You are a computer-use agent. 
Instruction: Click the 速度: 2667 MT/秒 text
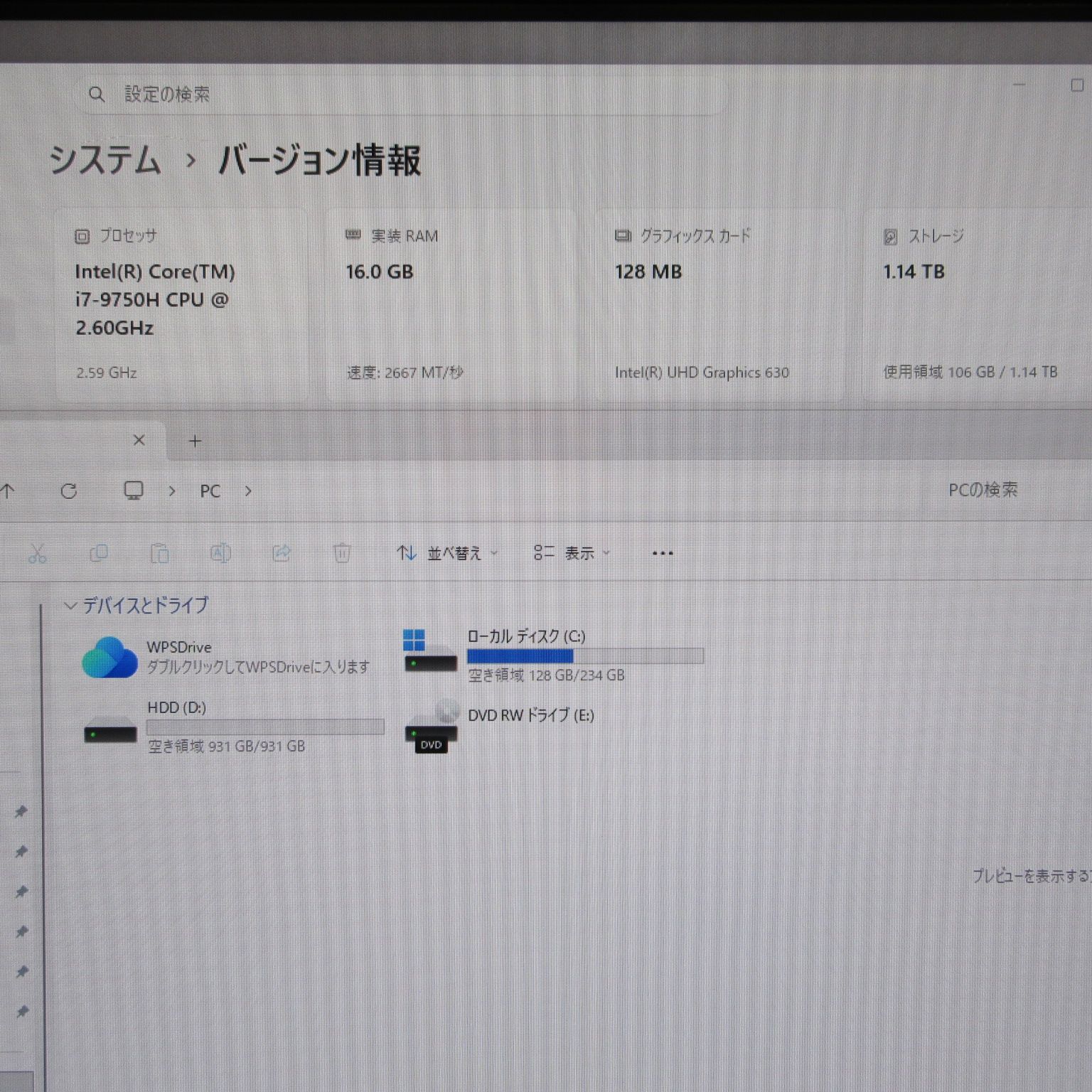pos(405,373)
